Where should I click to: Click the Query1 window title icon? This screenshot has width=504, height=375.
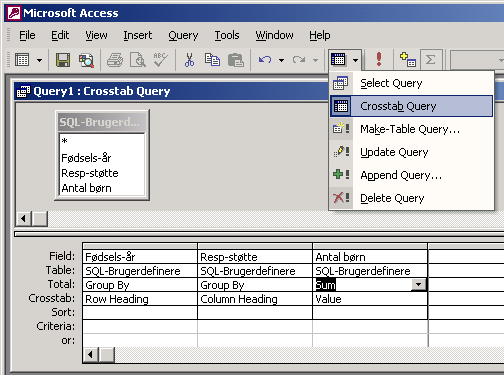[23, 91]
